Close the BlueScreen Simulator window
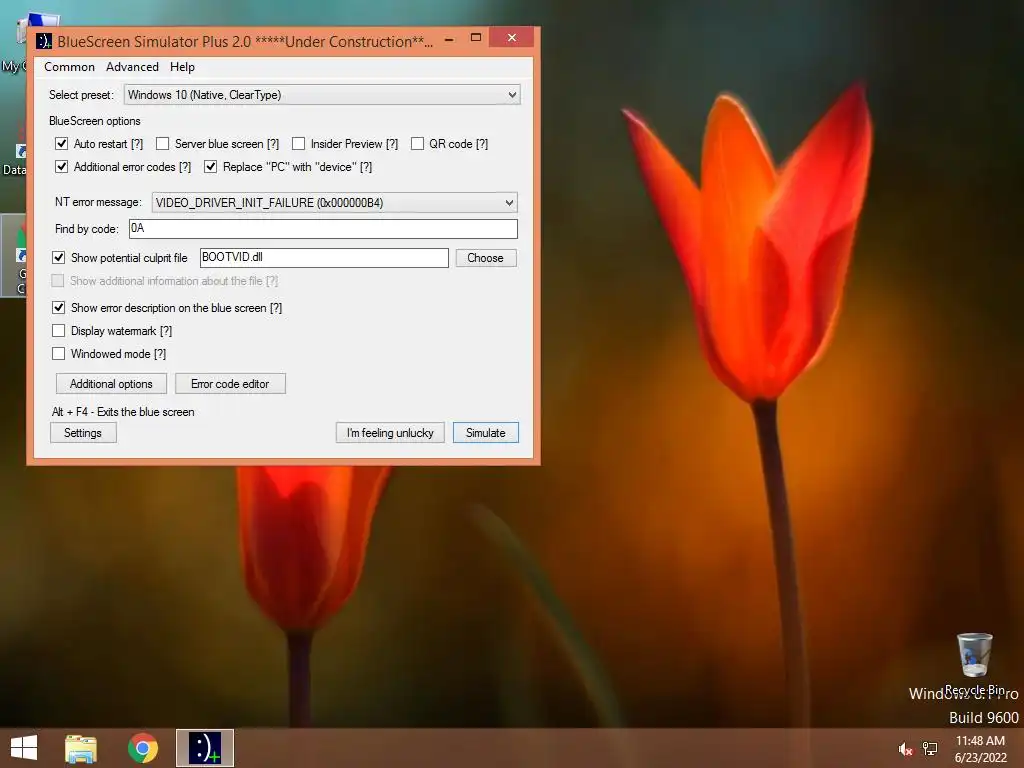This screenshot has width=1024, height=768. (x=512, y=38)
